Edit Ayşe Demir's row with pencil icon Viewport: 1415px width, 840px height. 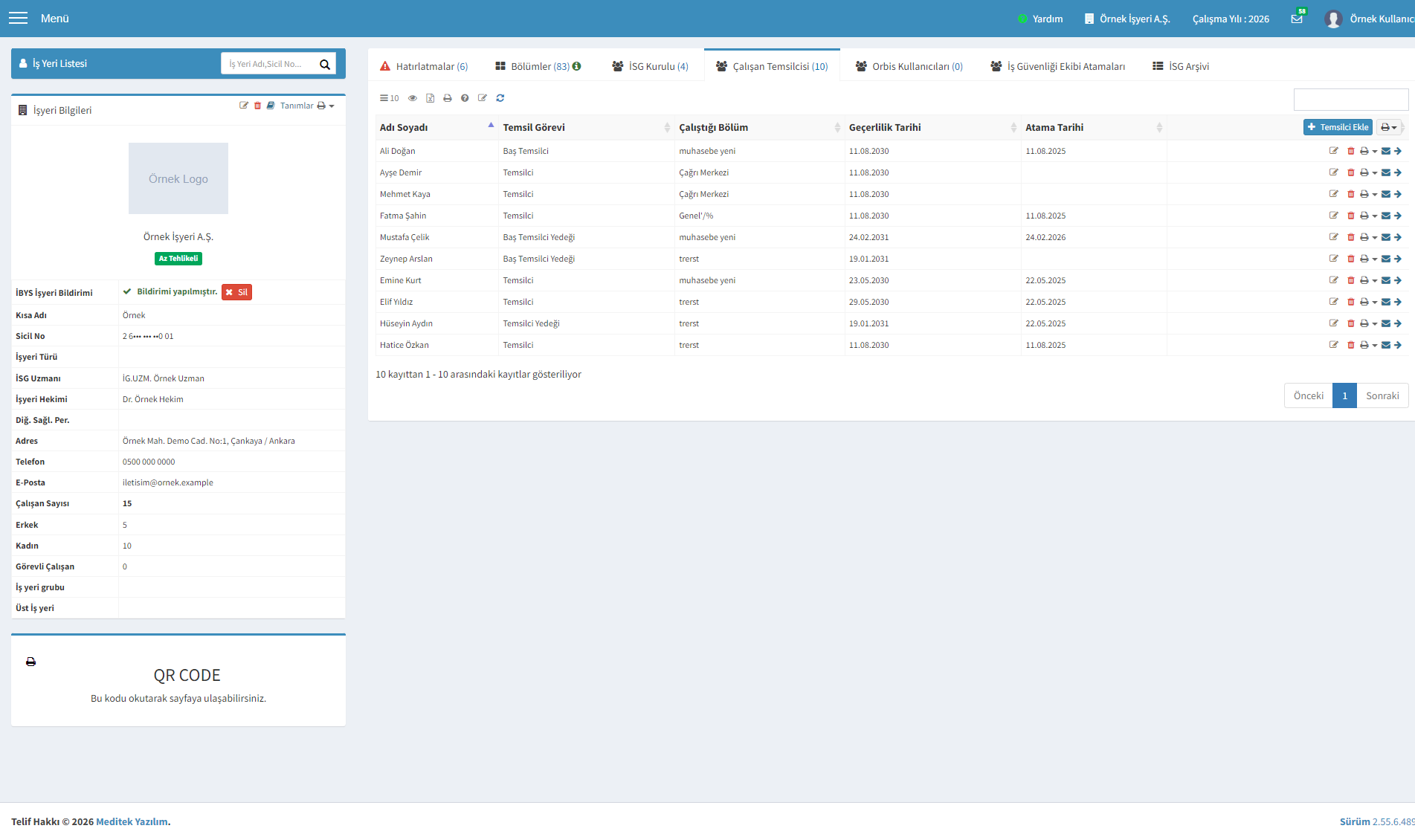tap(1334, 172)
